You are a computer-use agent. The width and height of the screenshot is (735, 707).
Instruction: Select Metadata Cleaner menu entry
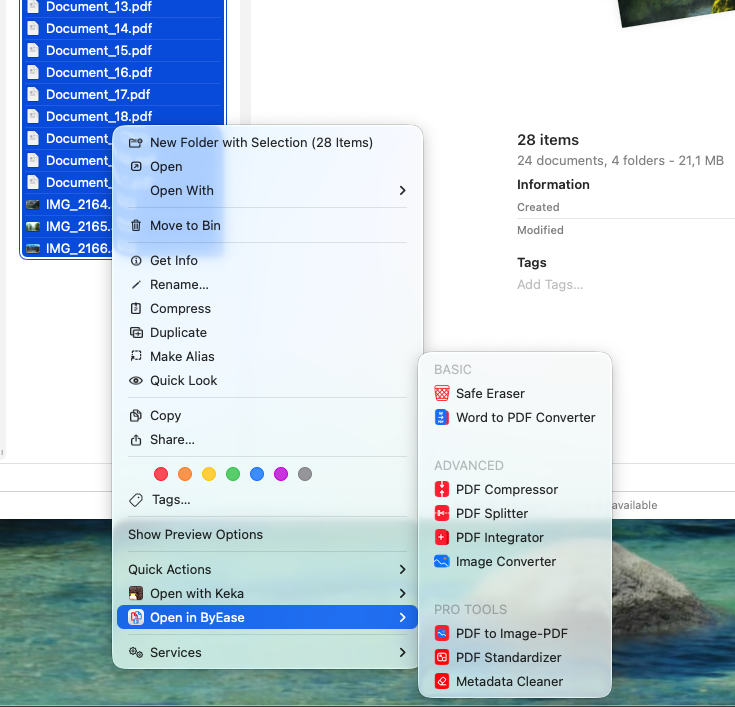tap(515, 681)
